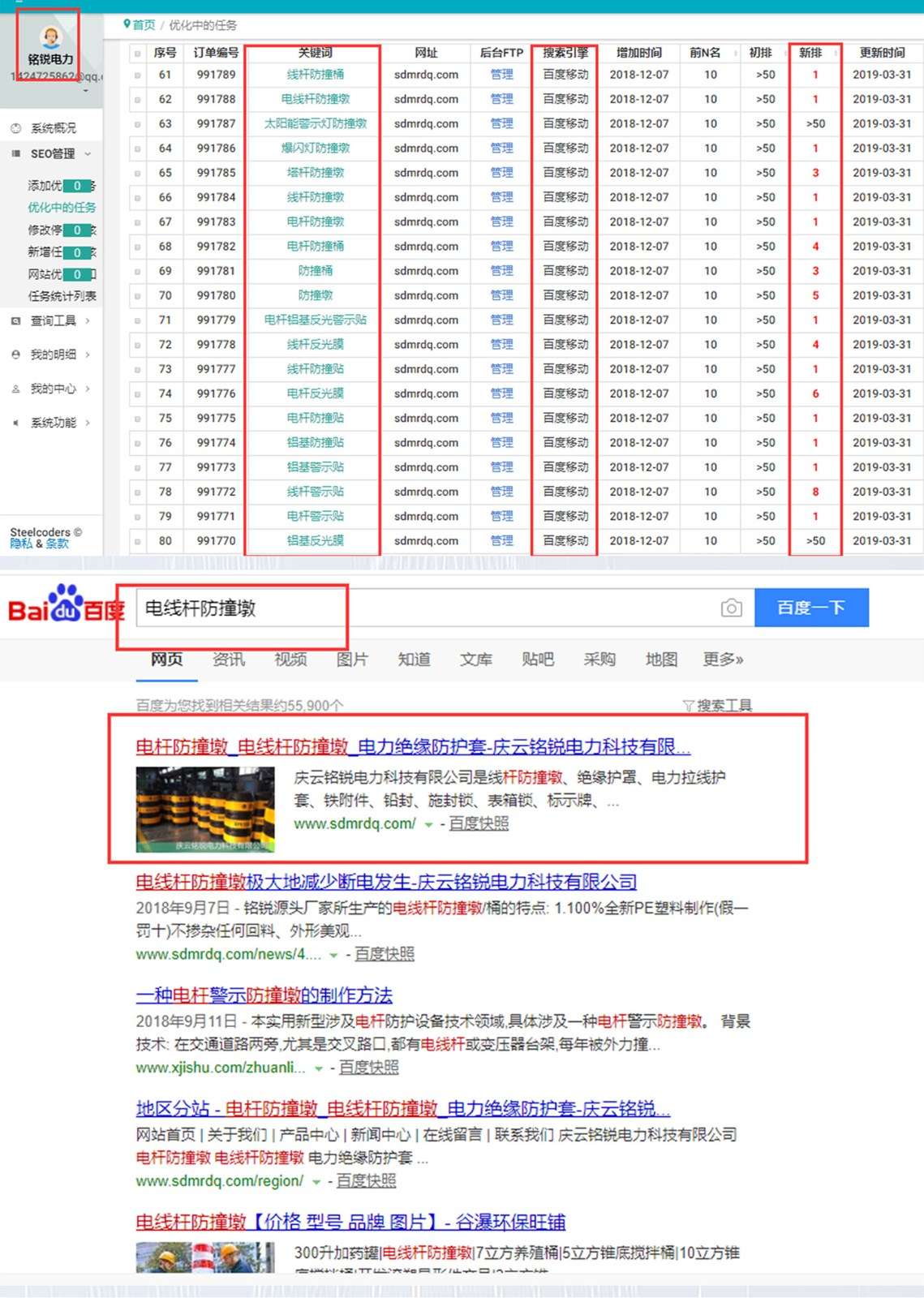Tick checkbox for row 65 order 991785
Viewport: 924px width, 1298px height.
(x=137, y=174)
